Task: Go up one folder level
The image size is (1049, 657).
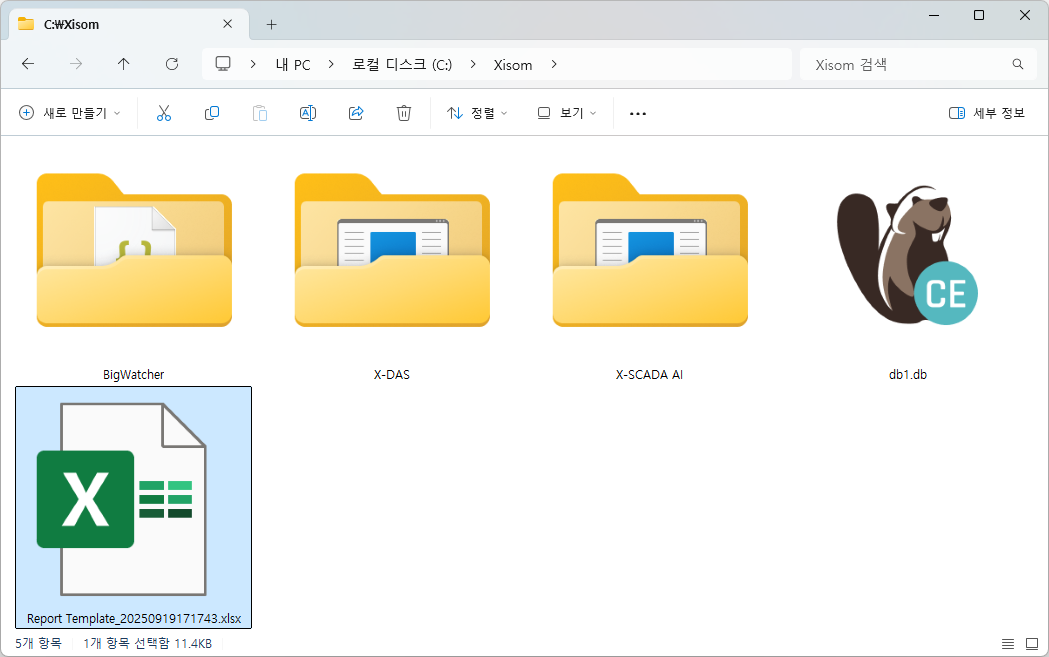Action: point(124,64)
